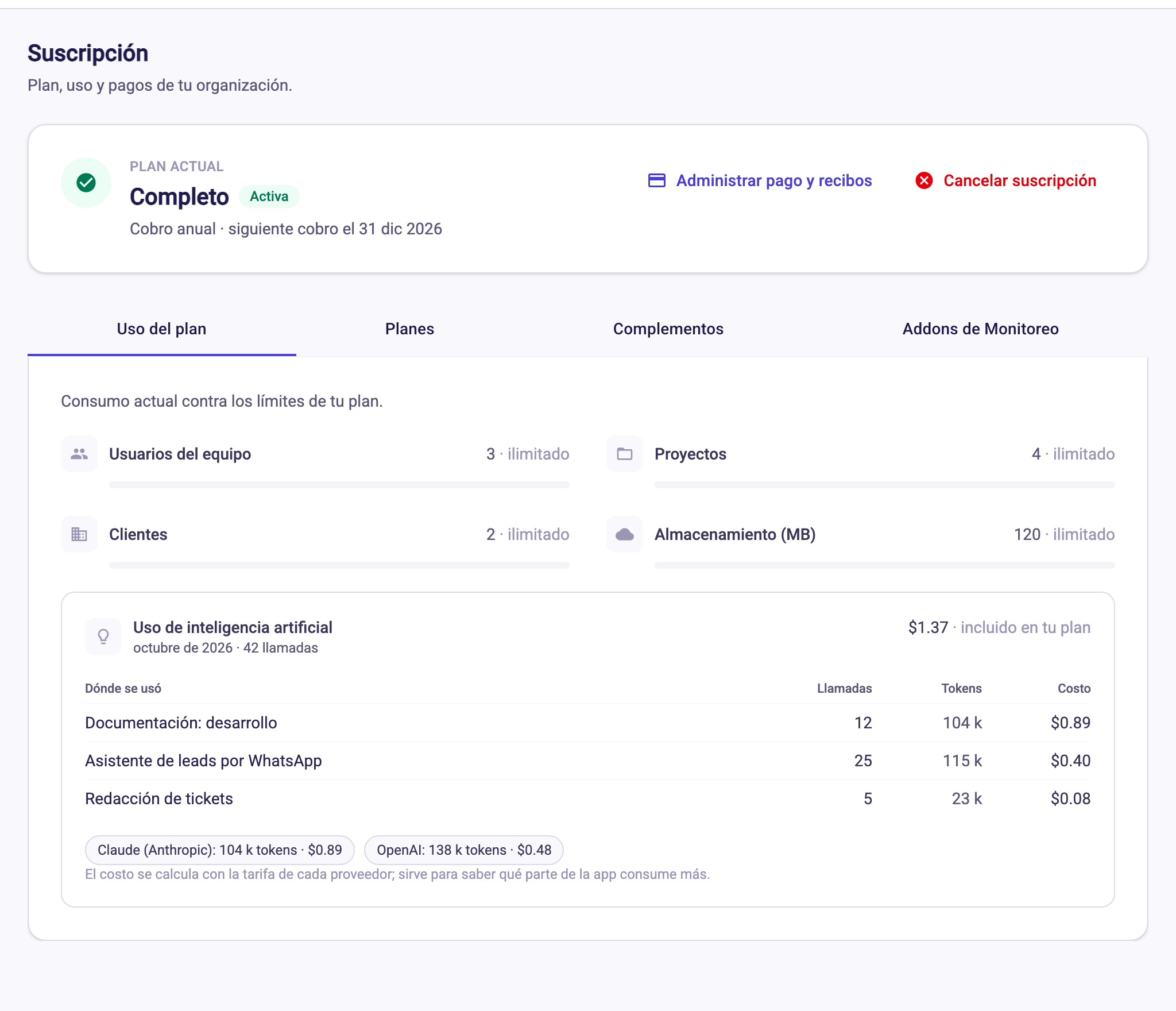Click the Claude (Anthropic) tokens chip
This screenshot has height=1011, width=1176.
click(220, 850)
